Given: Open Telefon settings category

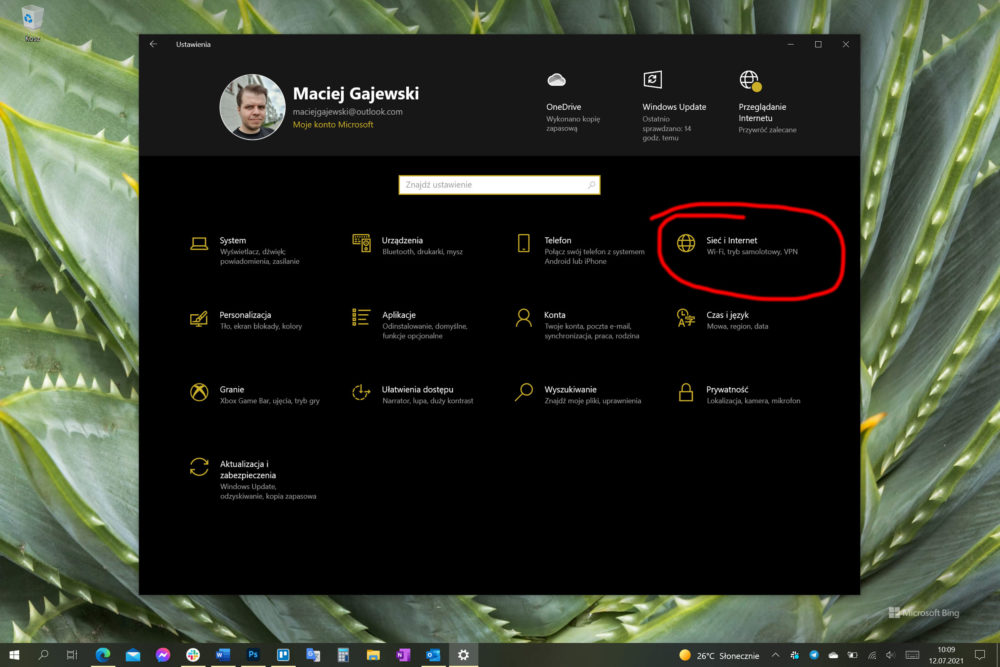Looking at the screenshot, I should tap(580, 250).
